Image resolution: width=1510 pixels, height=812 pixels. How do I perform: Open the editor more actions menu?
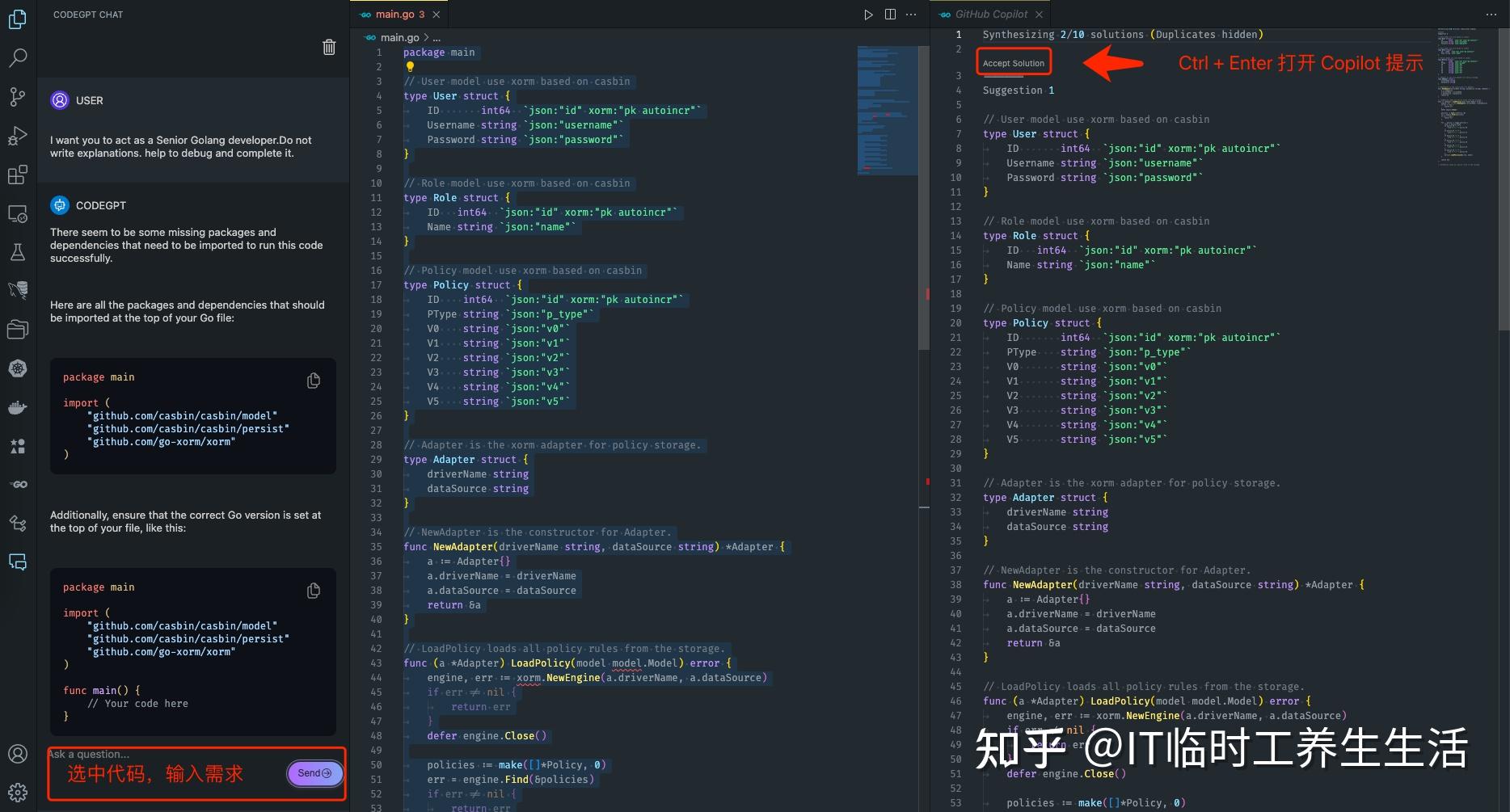(x=911, y=14)
